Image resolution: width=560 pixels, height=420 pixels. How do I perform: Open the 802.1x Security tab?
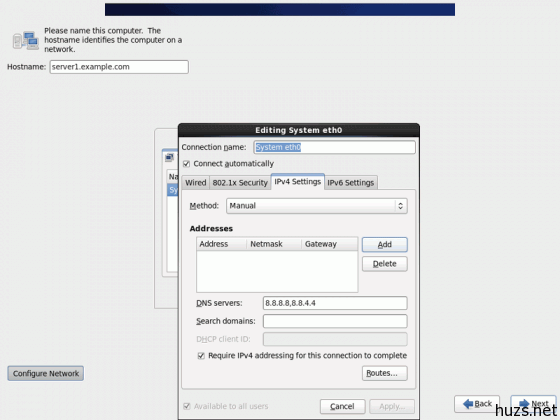(x=240, y=182)
